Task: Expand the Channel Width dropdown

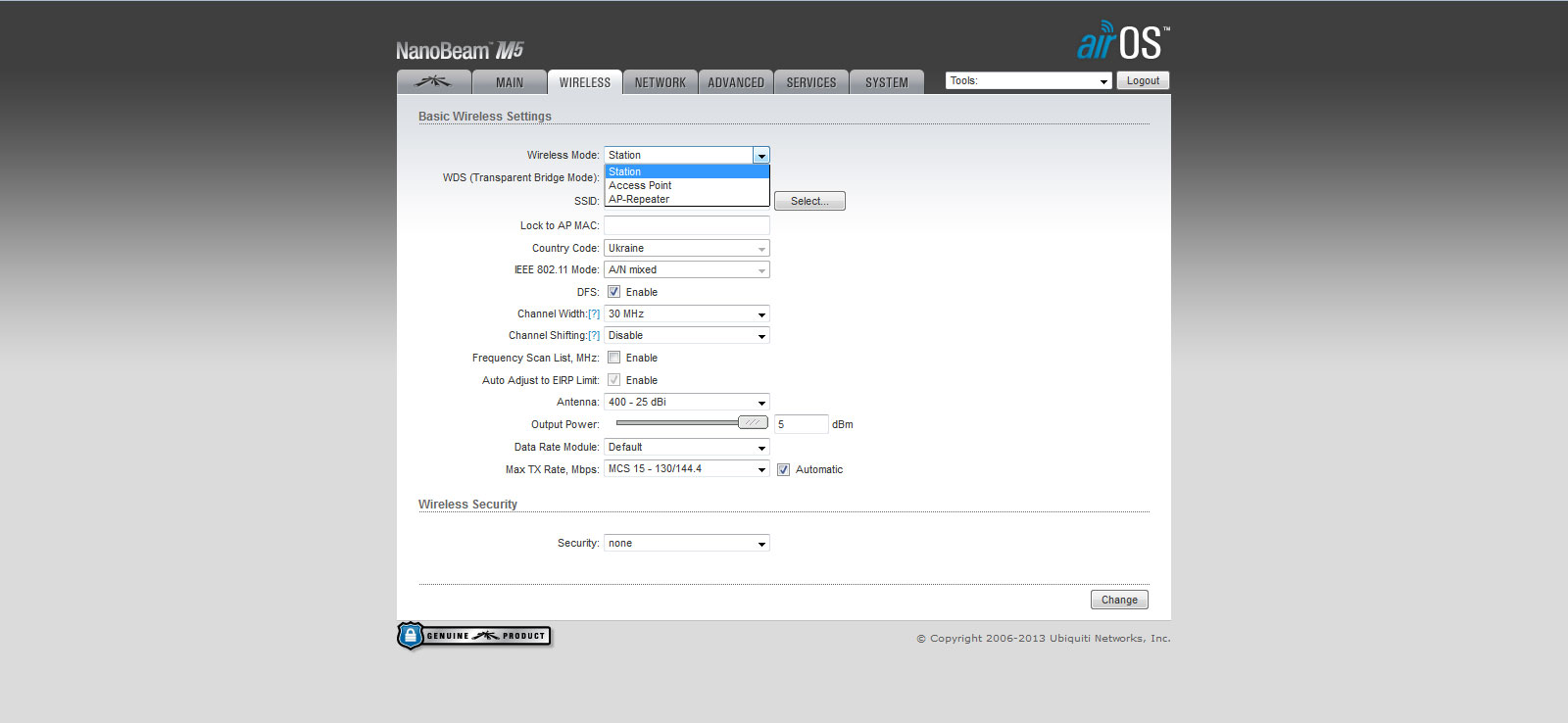Action: (x=686, y=314)
